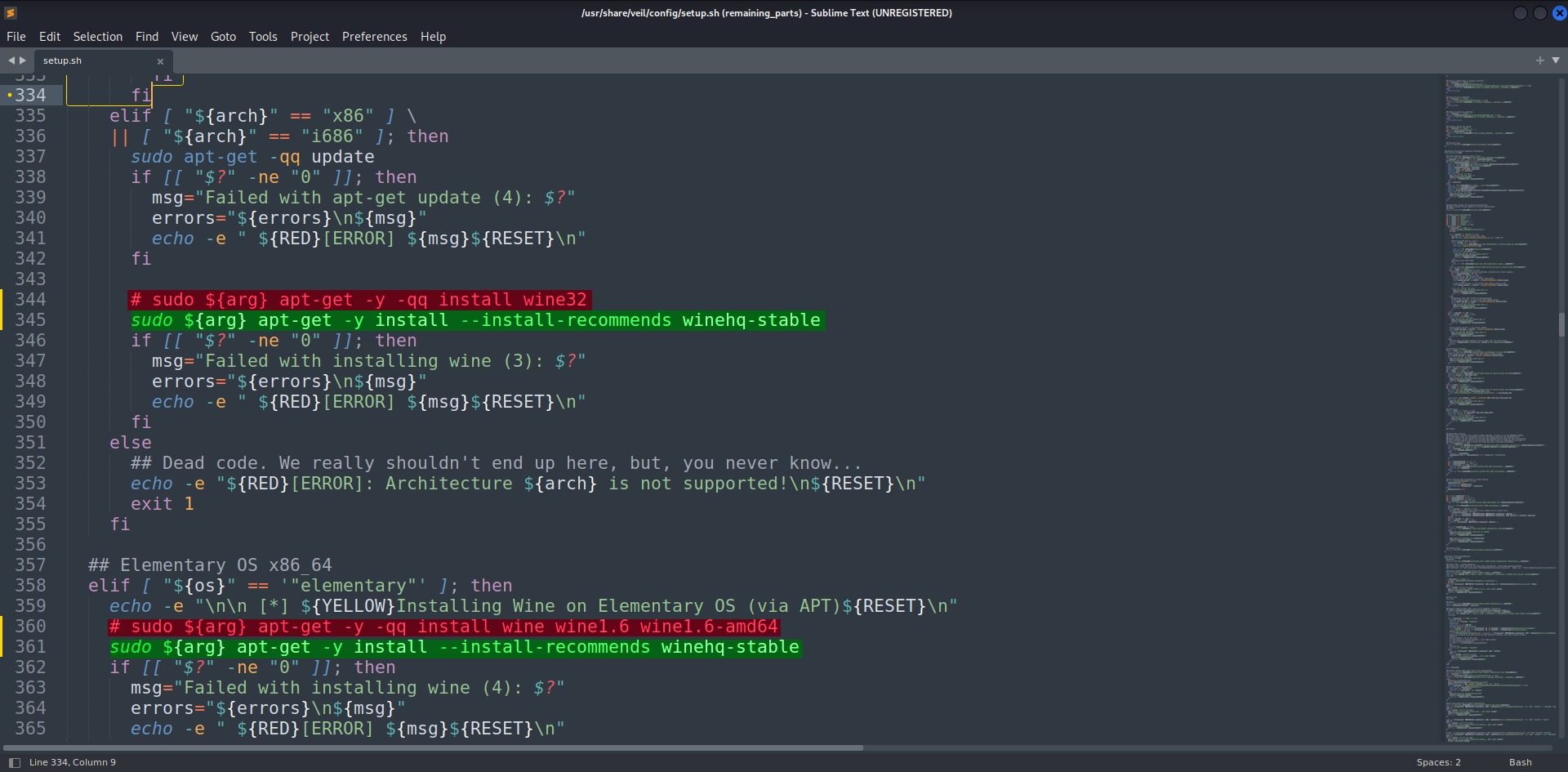Click the horizontal scrollbar at the bottom

(433, 747)
